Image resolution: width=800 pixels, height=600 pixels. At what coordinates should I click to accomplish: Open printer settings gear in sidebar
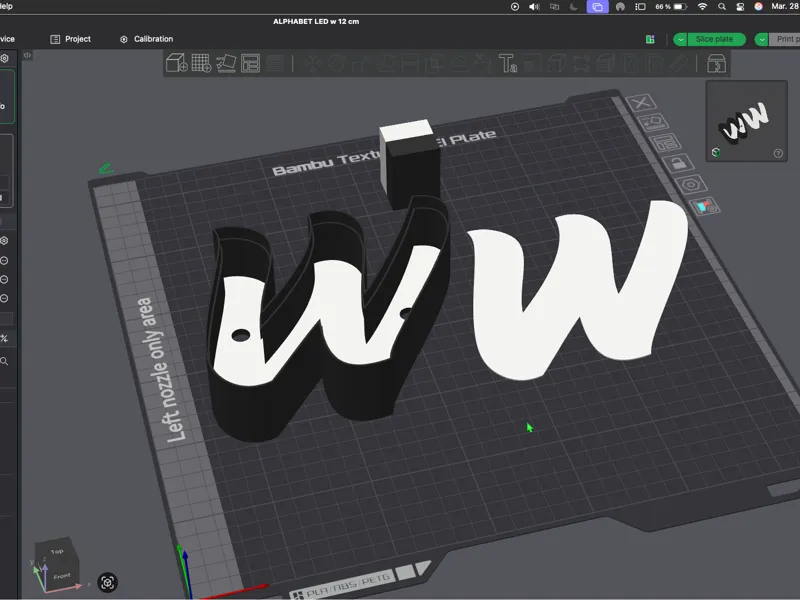click(x=5, y=58)
